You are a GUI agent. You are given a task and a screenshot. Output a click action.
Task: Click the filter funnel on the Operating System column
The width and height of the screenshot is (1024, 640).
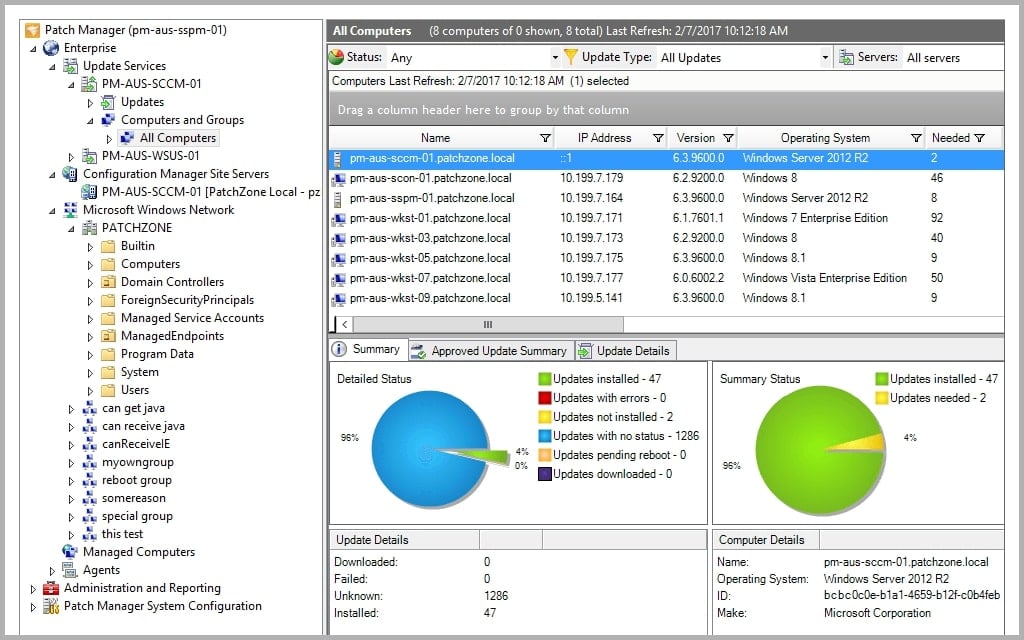pos(916,138)
